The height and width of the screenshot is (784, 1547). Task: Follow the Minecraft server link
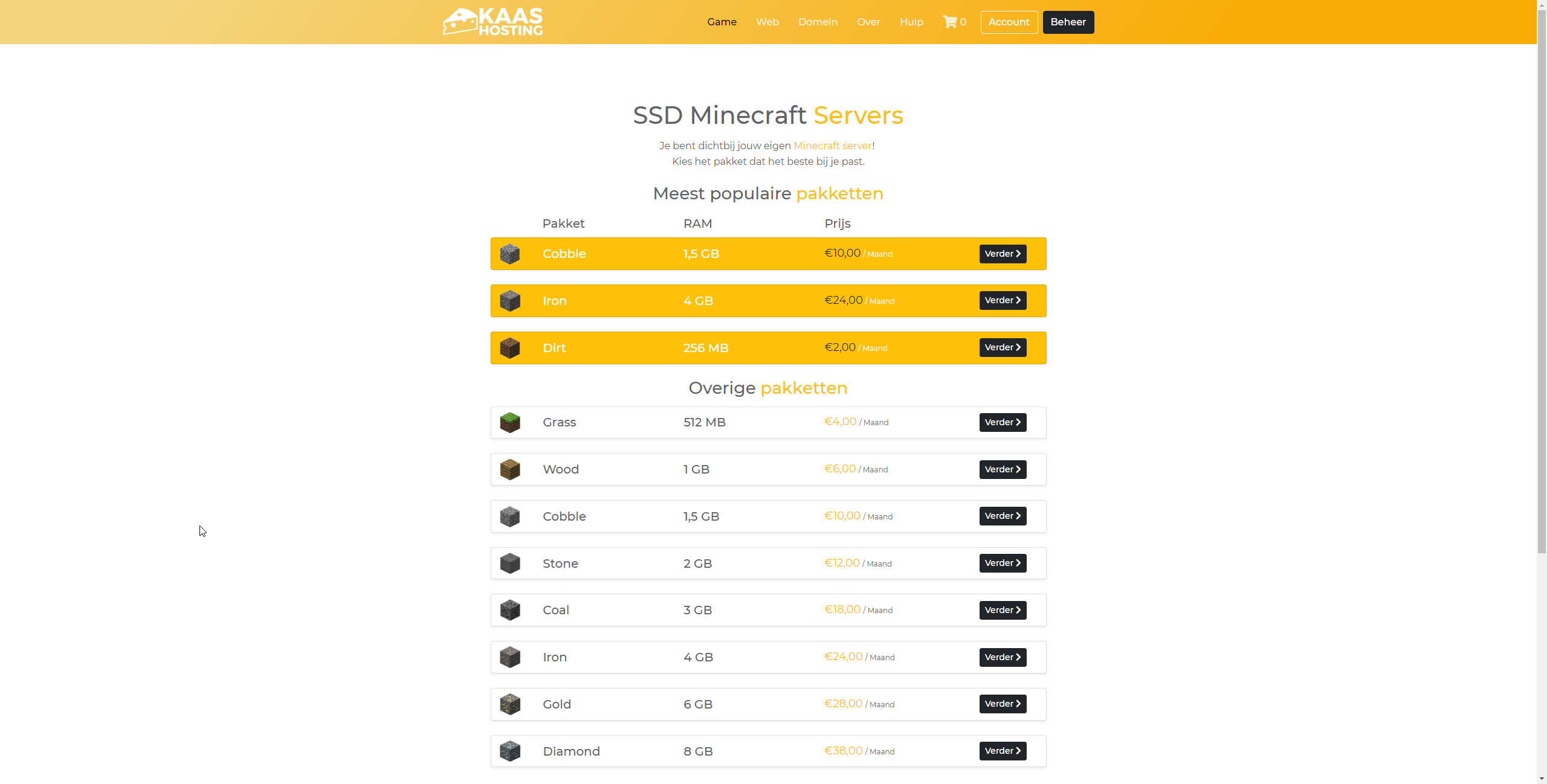click(832, 146)
